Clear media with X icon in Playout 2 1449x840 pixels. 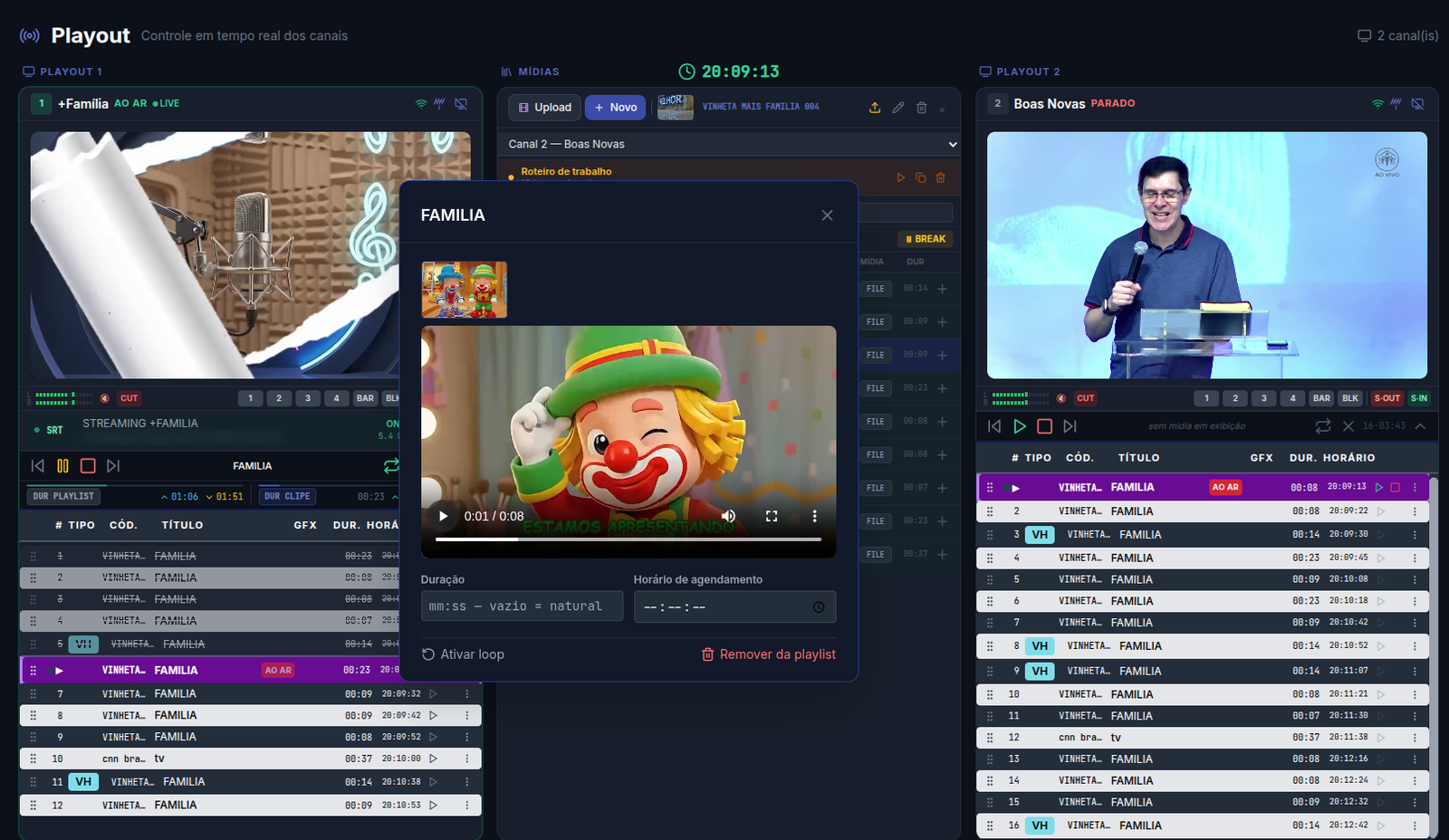point(1348,425)
